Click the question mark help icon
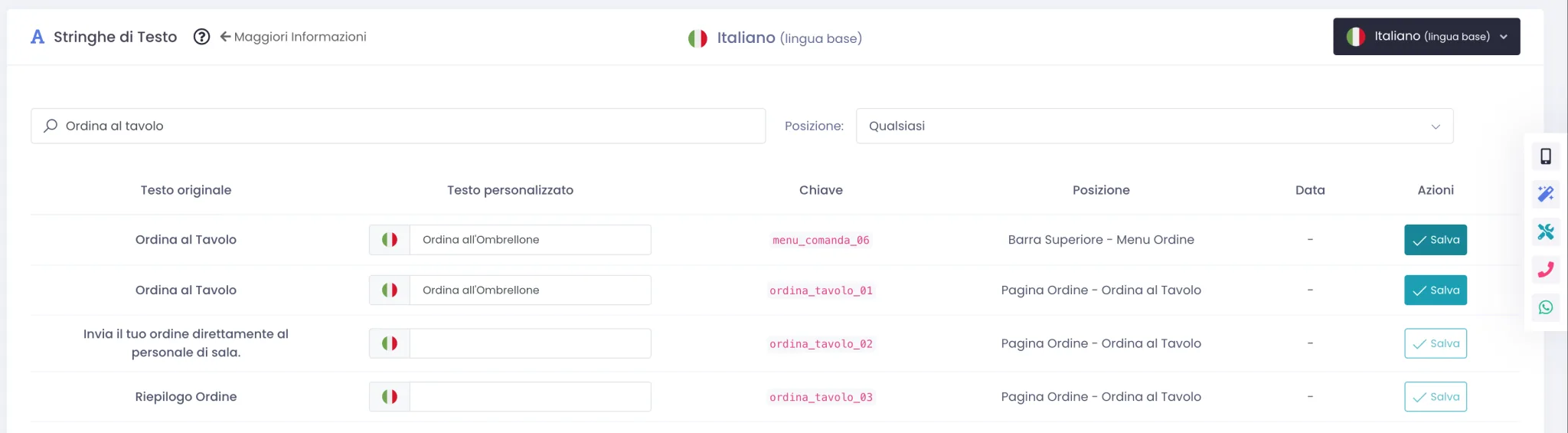The image size is (1568, 433). coord(201,37)
